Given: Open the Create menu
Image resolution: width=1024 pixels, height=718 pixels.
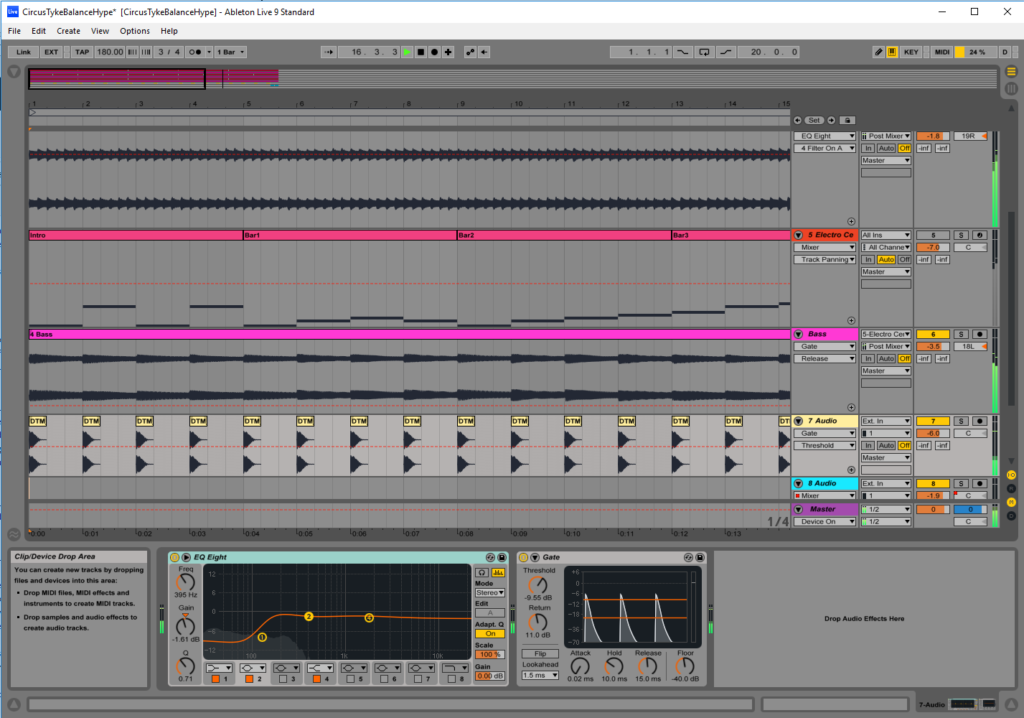Looking at the screenshot, I should point(68,31).
